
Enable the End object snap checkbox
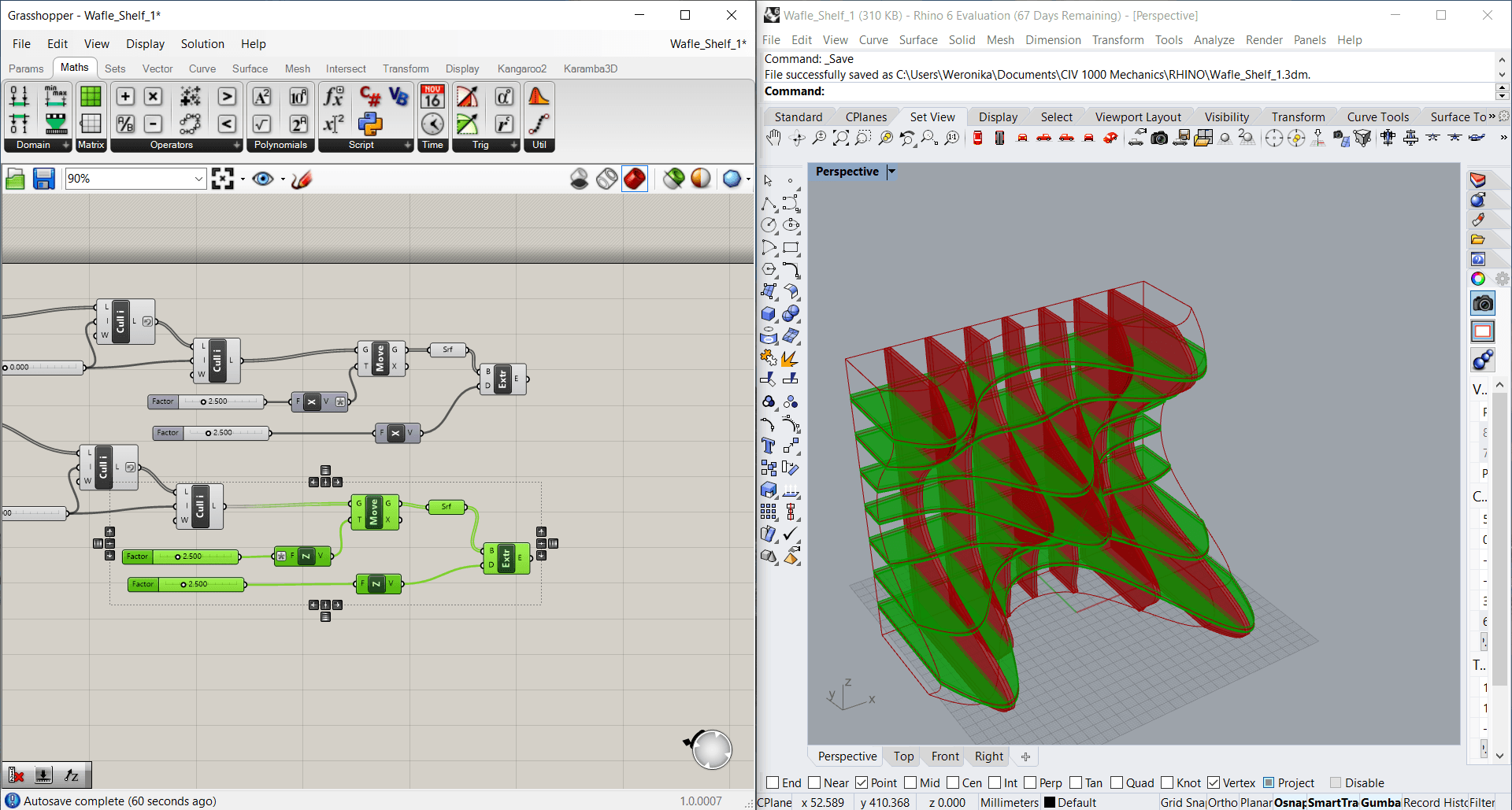coord(773,782)
